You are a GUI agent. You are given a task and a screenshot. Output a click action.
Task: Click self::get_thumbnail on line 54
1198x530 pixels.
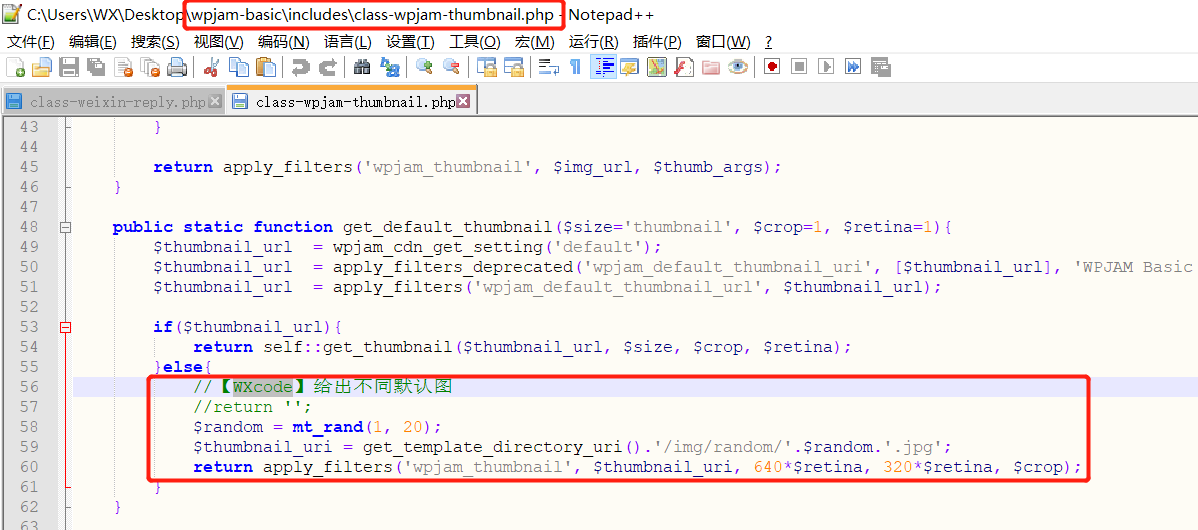point(358,347)
